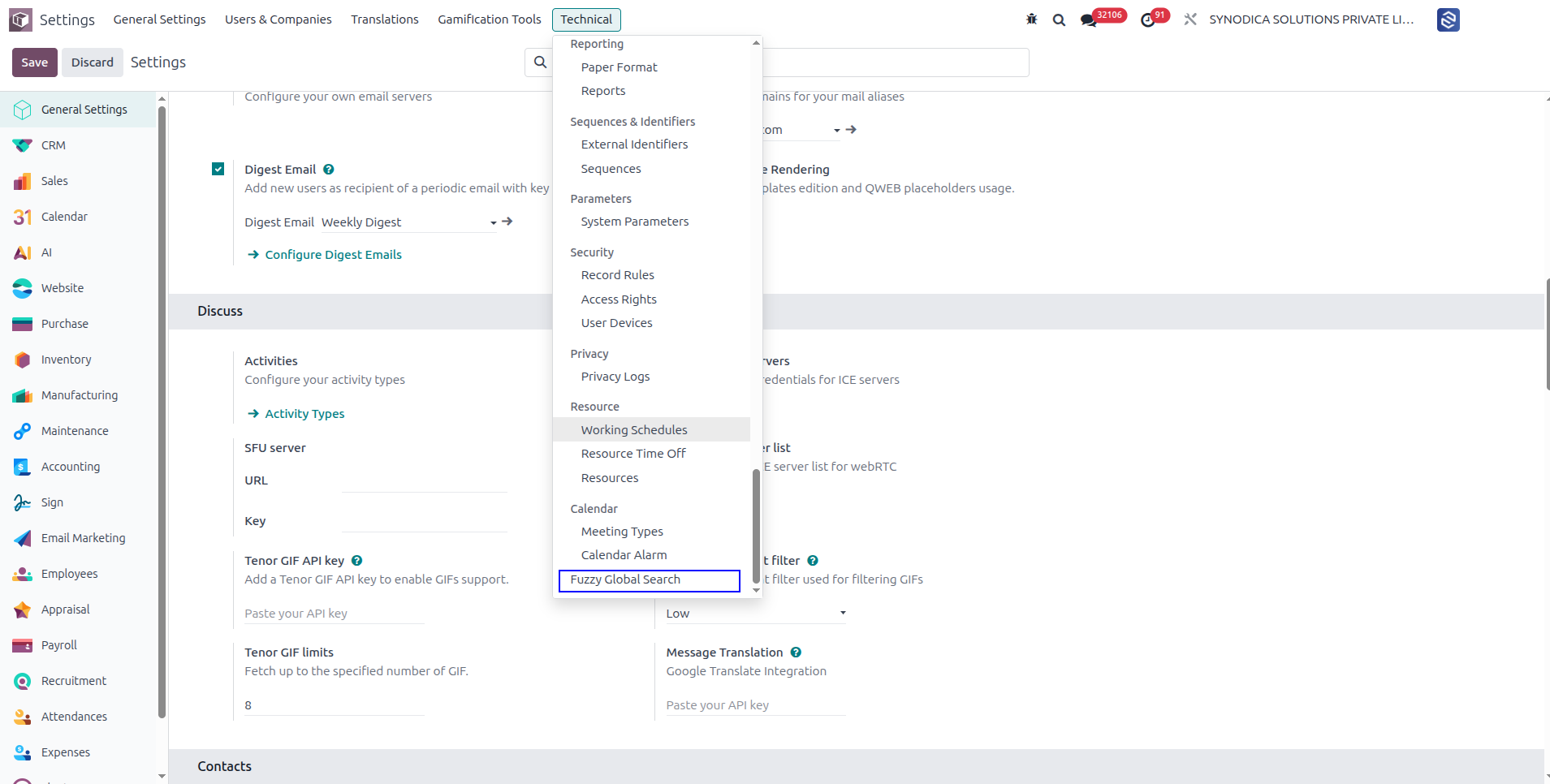Click the Tenor GIF API key help icon
This screenshot has height=784, width=1550.
356,561
